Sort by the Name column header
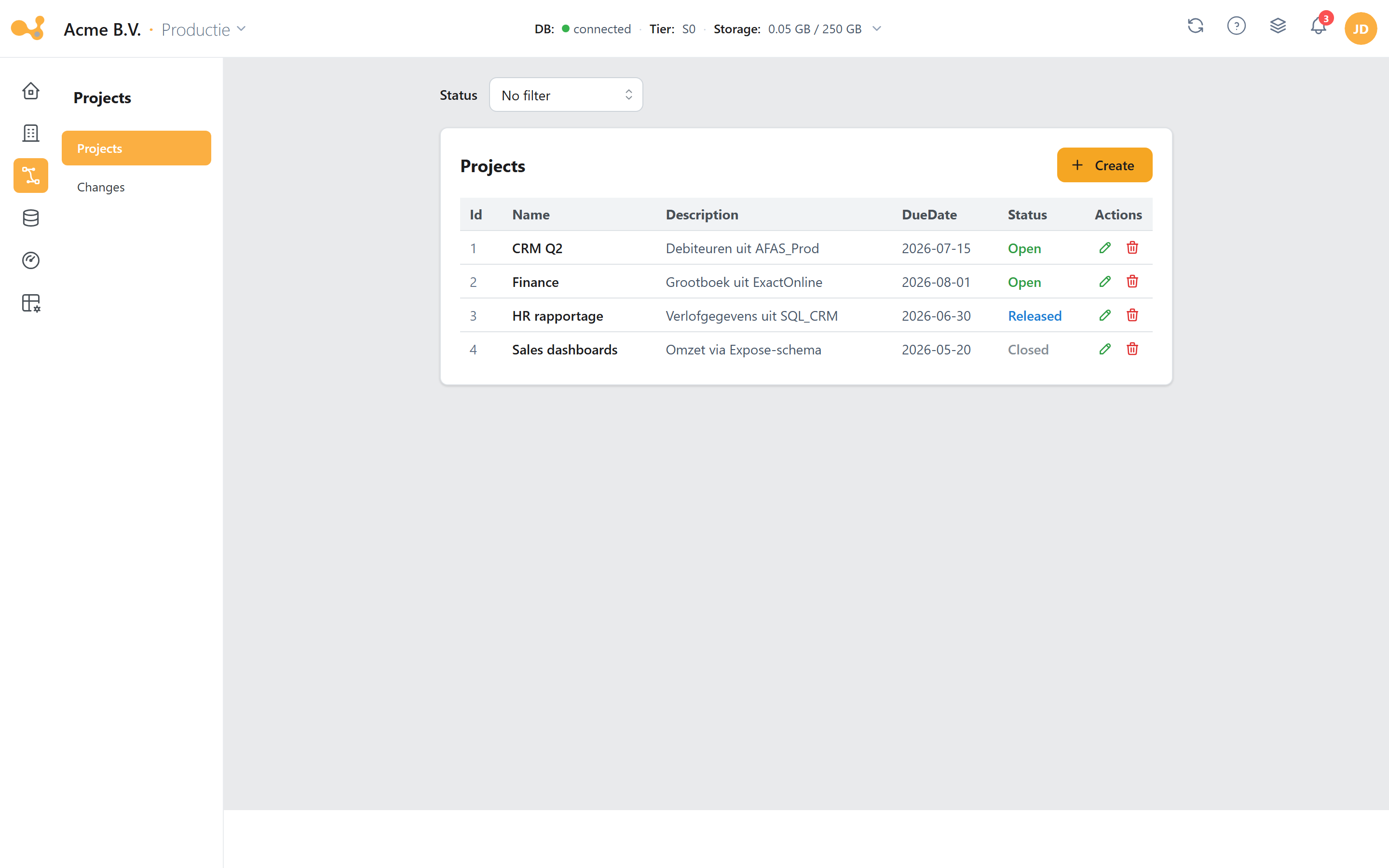The image size is (1389, 868). pos(531,215)
